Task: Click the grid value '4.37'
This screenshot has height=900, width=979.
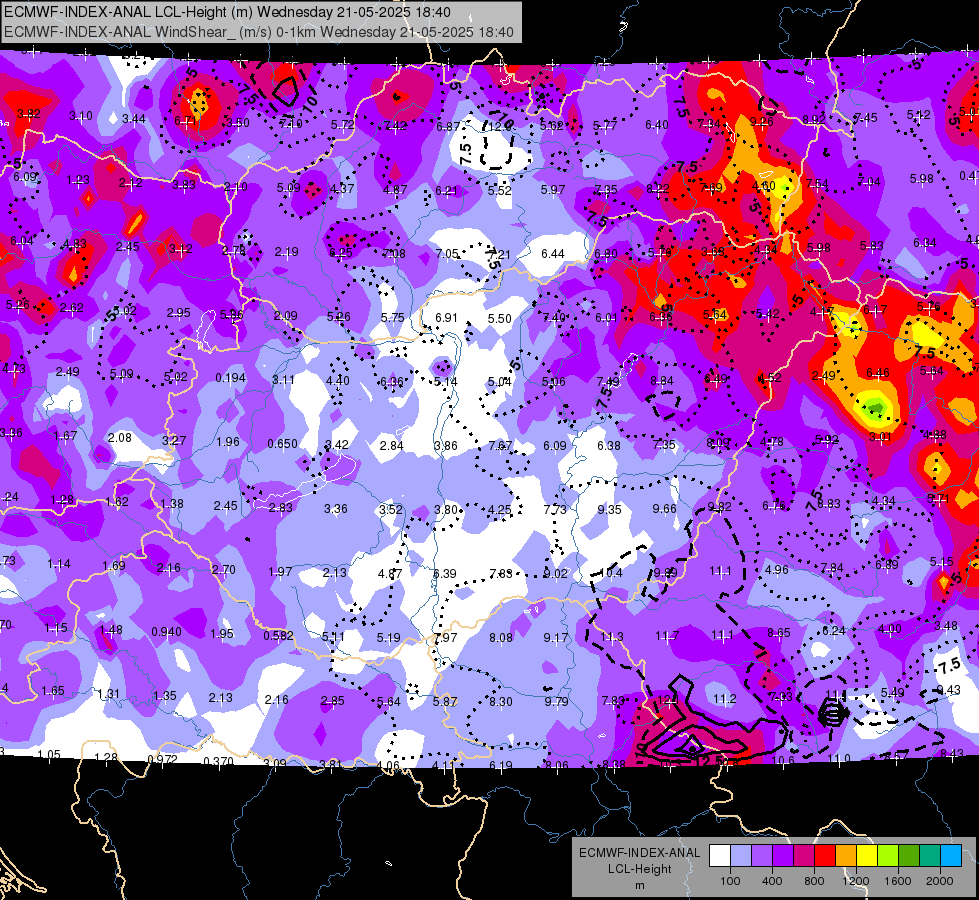Action: (x=342, y=189)
